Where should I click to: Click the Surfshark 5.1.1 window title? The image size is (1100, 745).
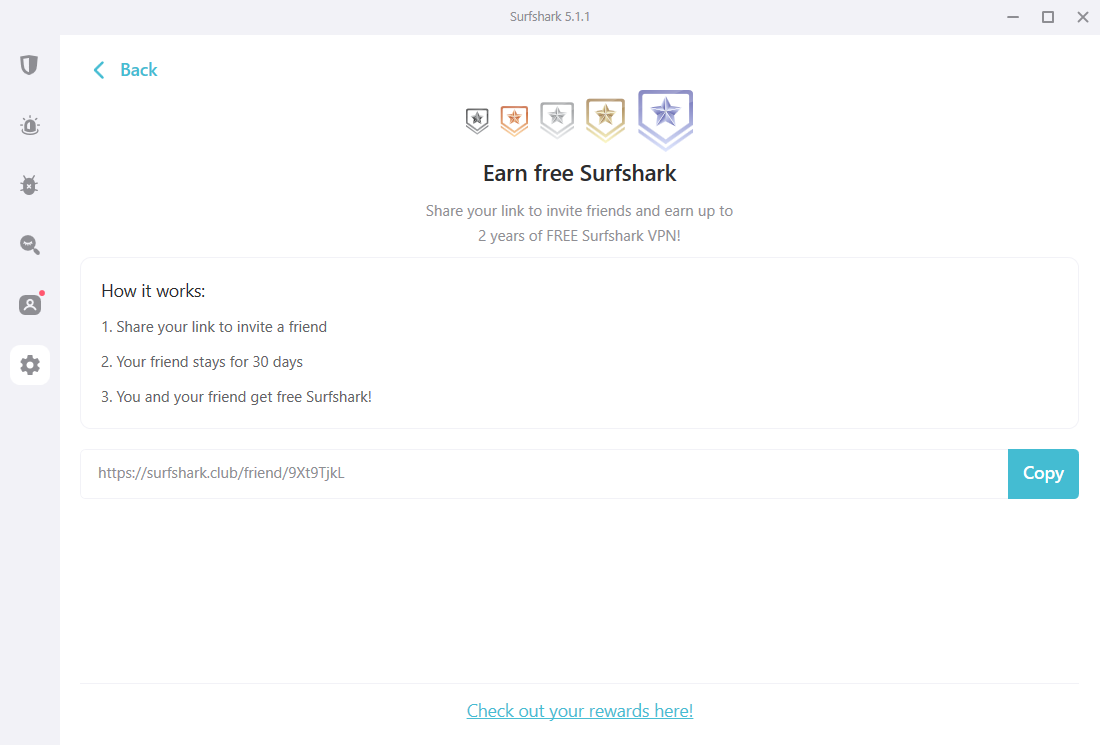click(550, 17)
